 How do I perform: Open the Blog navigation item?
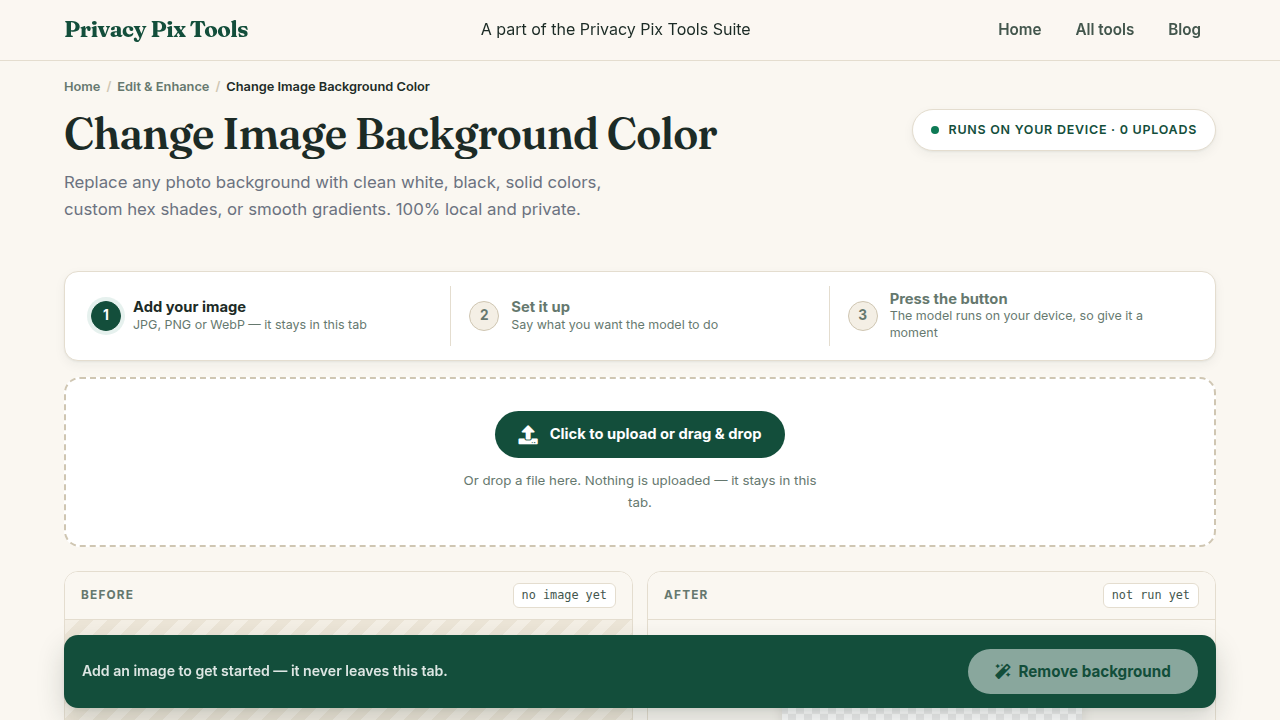(x=1184, y=30)
